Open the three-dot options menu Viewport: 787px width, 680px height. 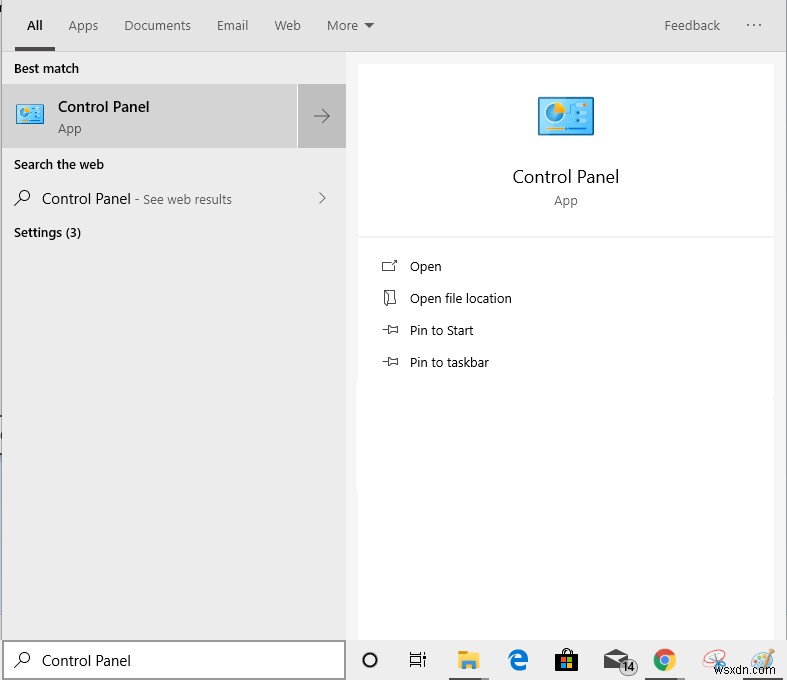pyautogui.click(x=754, y=26)
